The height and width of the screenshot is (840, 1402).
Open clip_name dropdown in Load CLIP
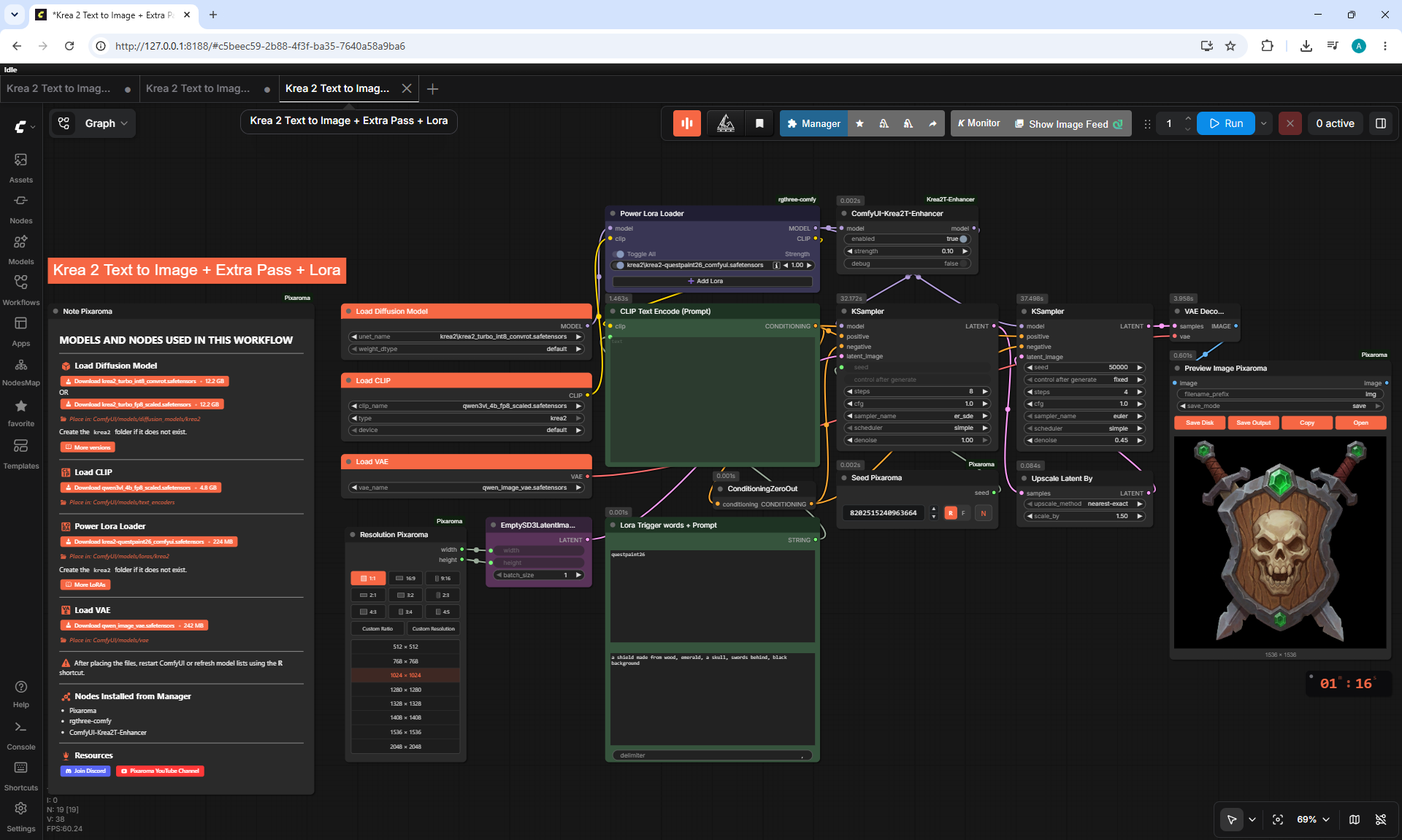click(x=467, y=406)
